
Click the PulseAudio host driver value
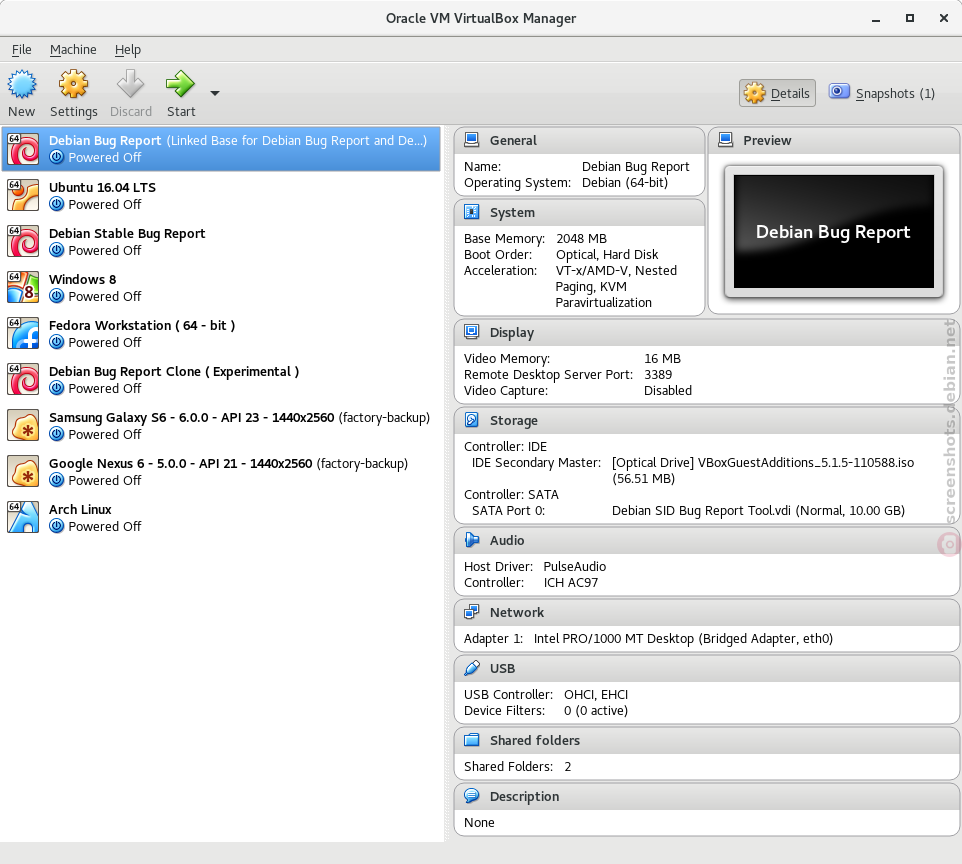574,566
